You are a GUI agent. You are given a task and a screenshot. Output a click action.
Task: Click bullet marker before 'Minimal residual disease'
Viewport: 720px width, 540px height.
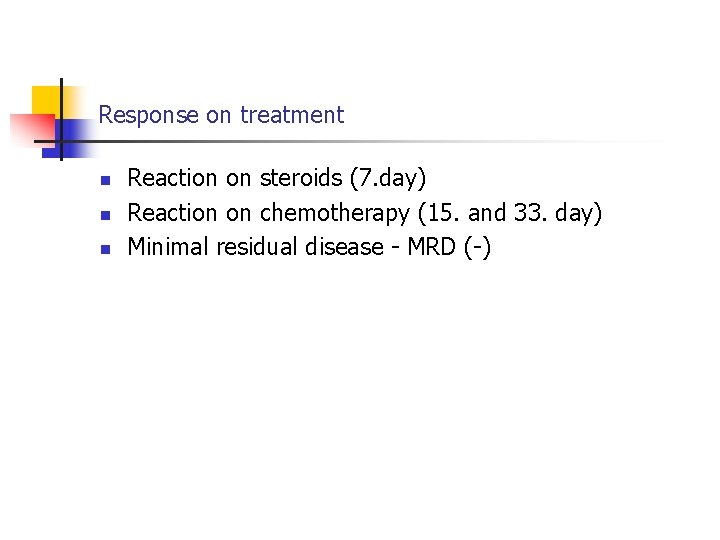click(103, 248)
